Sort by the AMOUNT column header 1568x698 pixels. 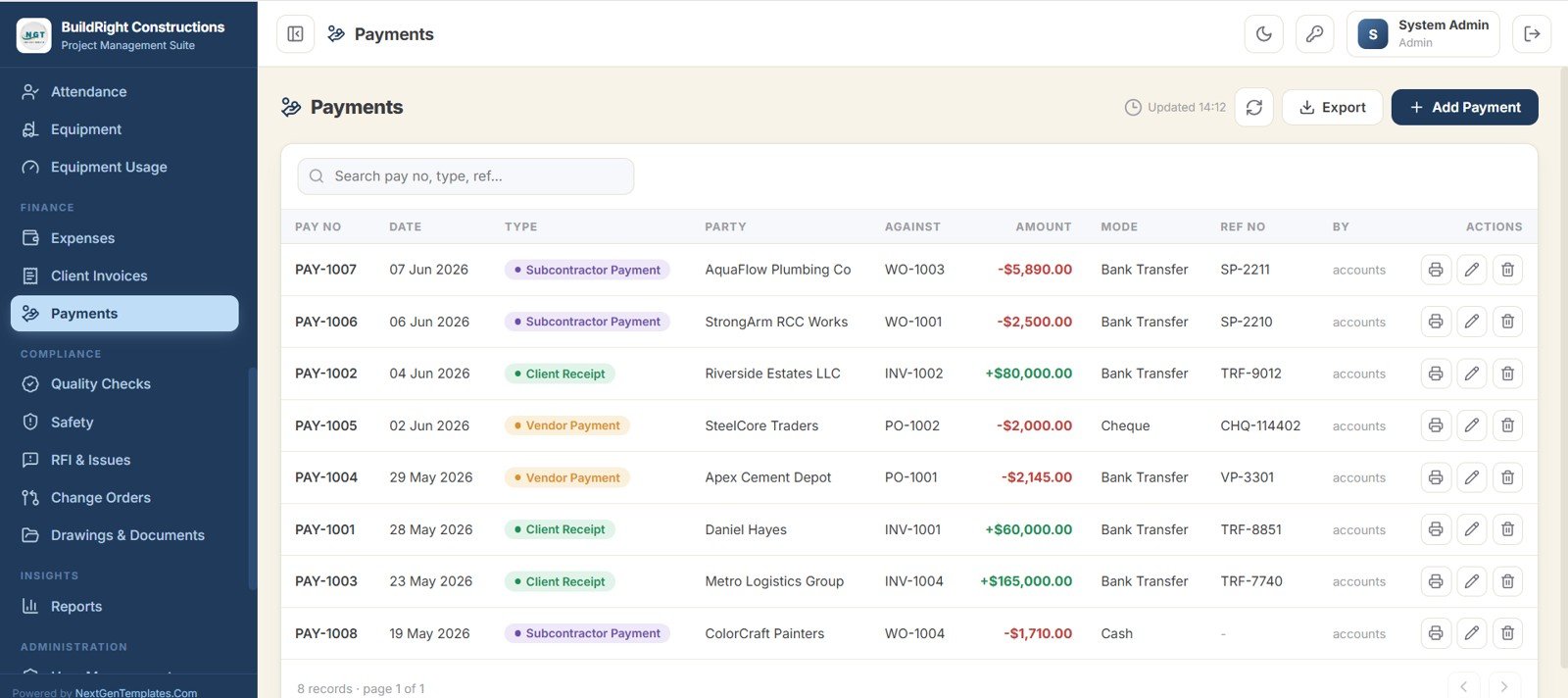[1043, 226]
